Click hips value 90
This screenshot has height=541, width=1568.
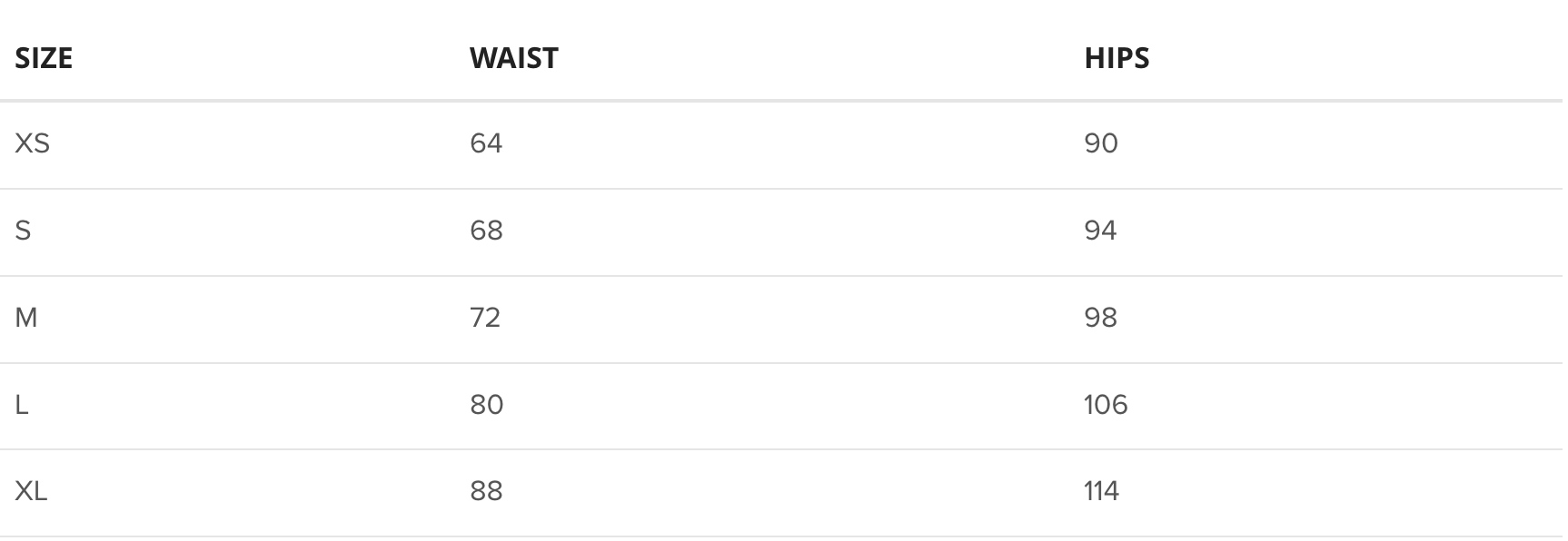(x=1101, y=143)
